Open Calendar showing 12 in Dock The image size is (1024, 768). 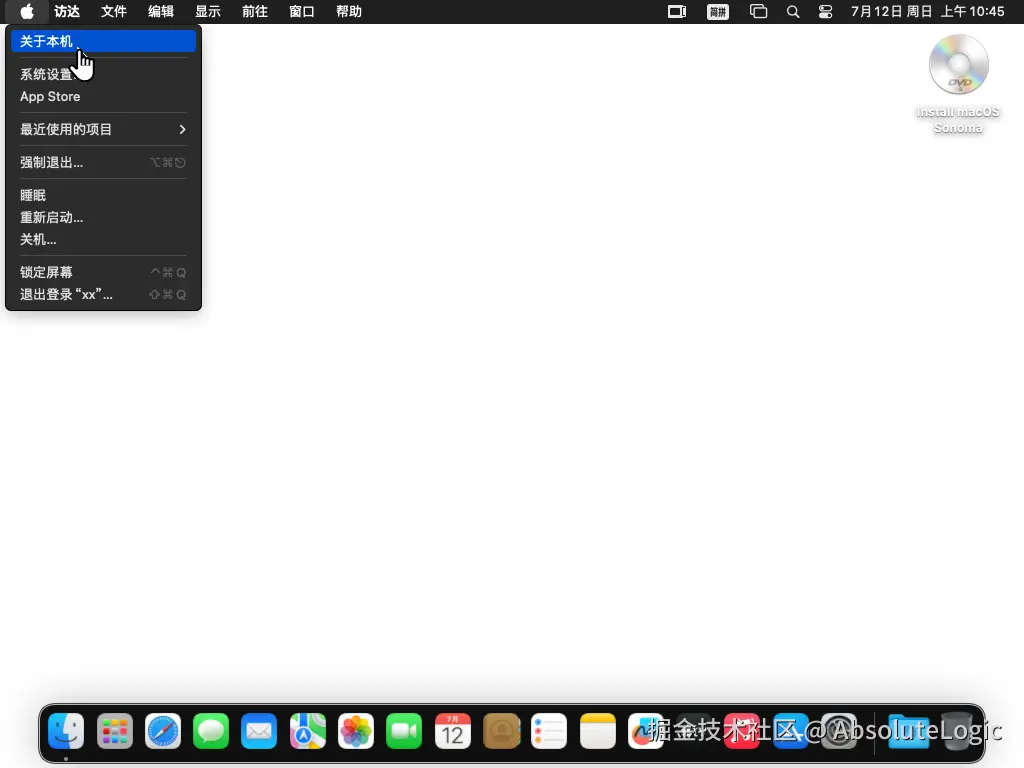click(x=453, y=731)
